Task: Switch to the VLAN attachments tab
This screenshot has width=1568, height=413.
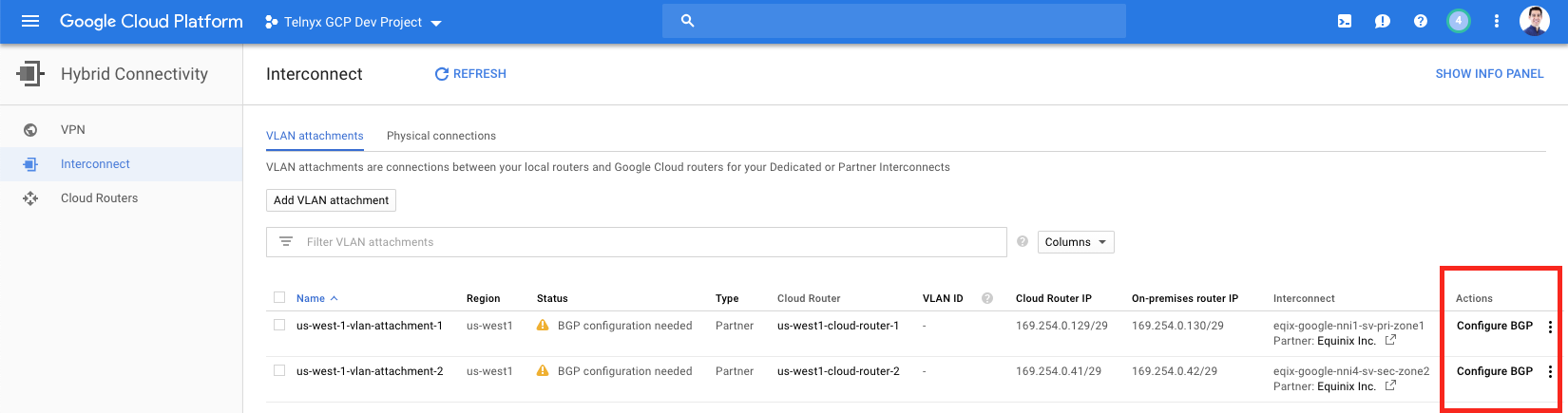Action: [x=315, y=136]
